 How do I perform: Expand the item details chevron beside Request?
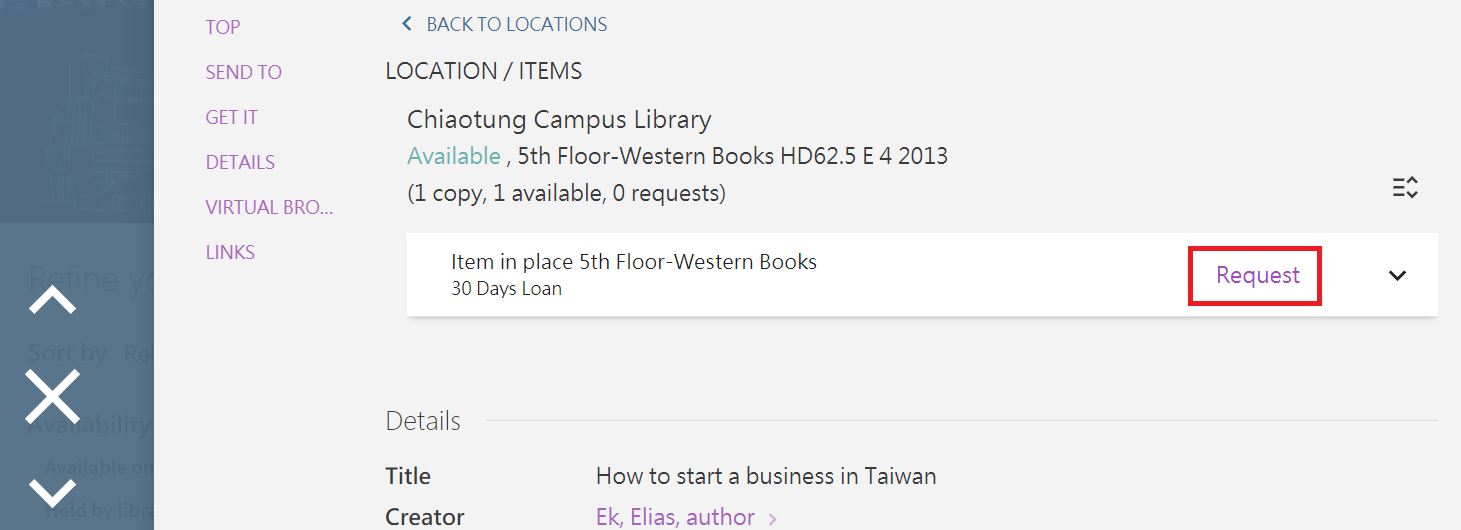1397,276
